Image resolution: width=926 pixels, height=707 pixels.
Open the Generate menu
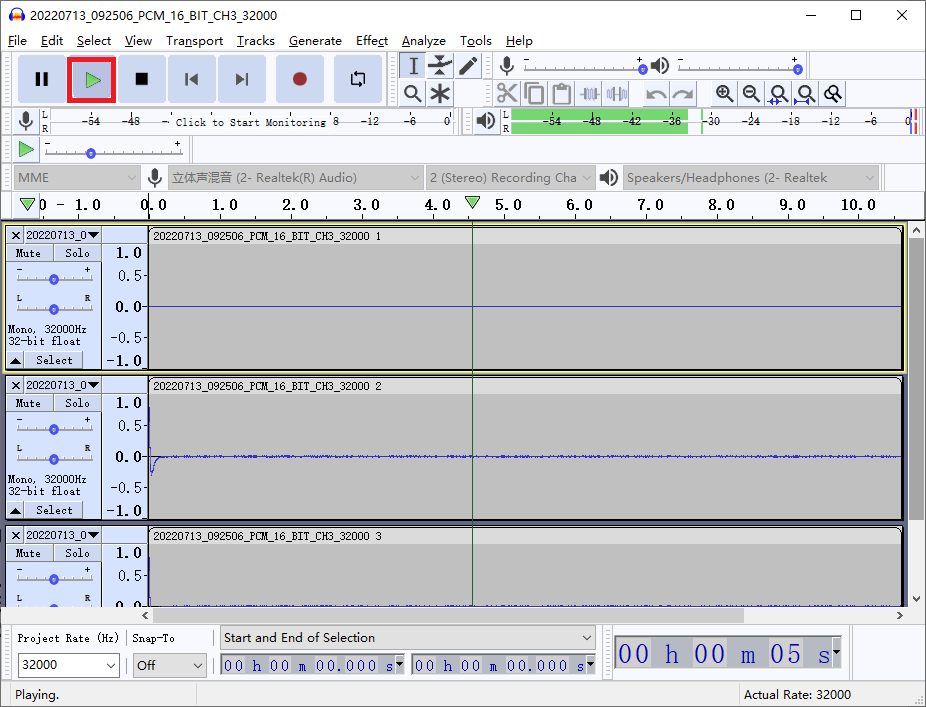click(x=315, y=41)
